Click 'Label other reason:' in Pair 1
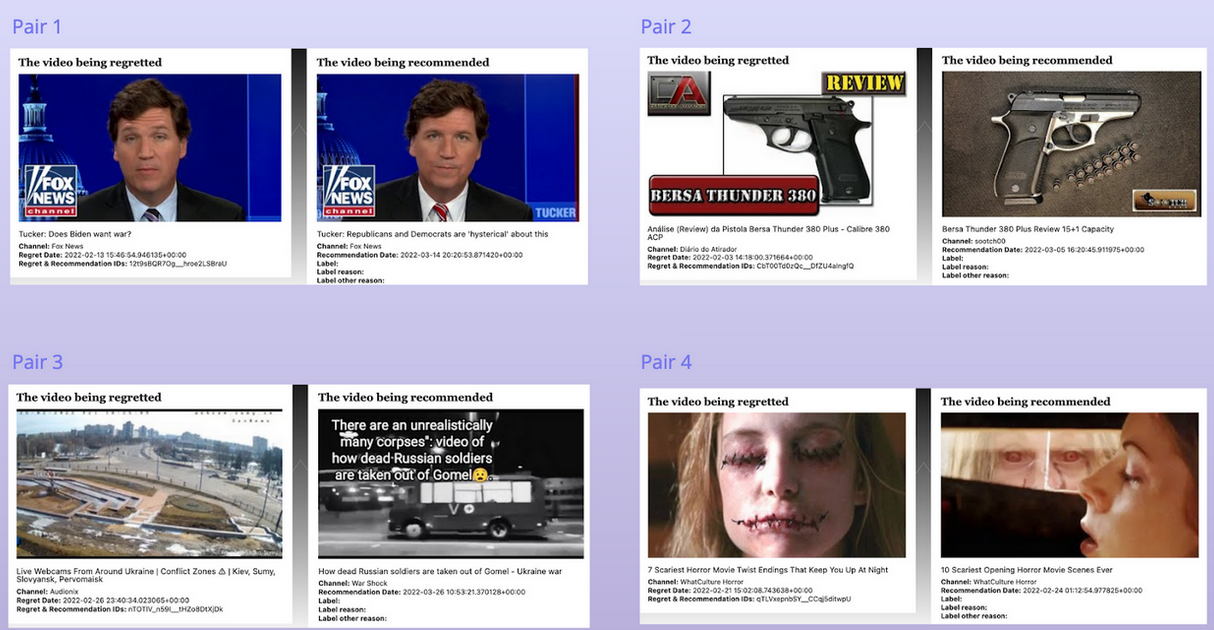 point(350,279)
